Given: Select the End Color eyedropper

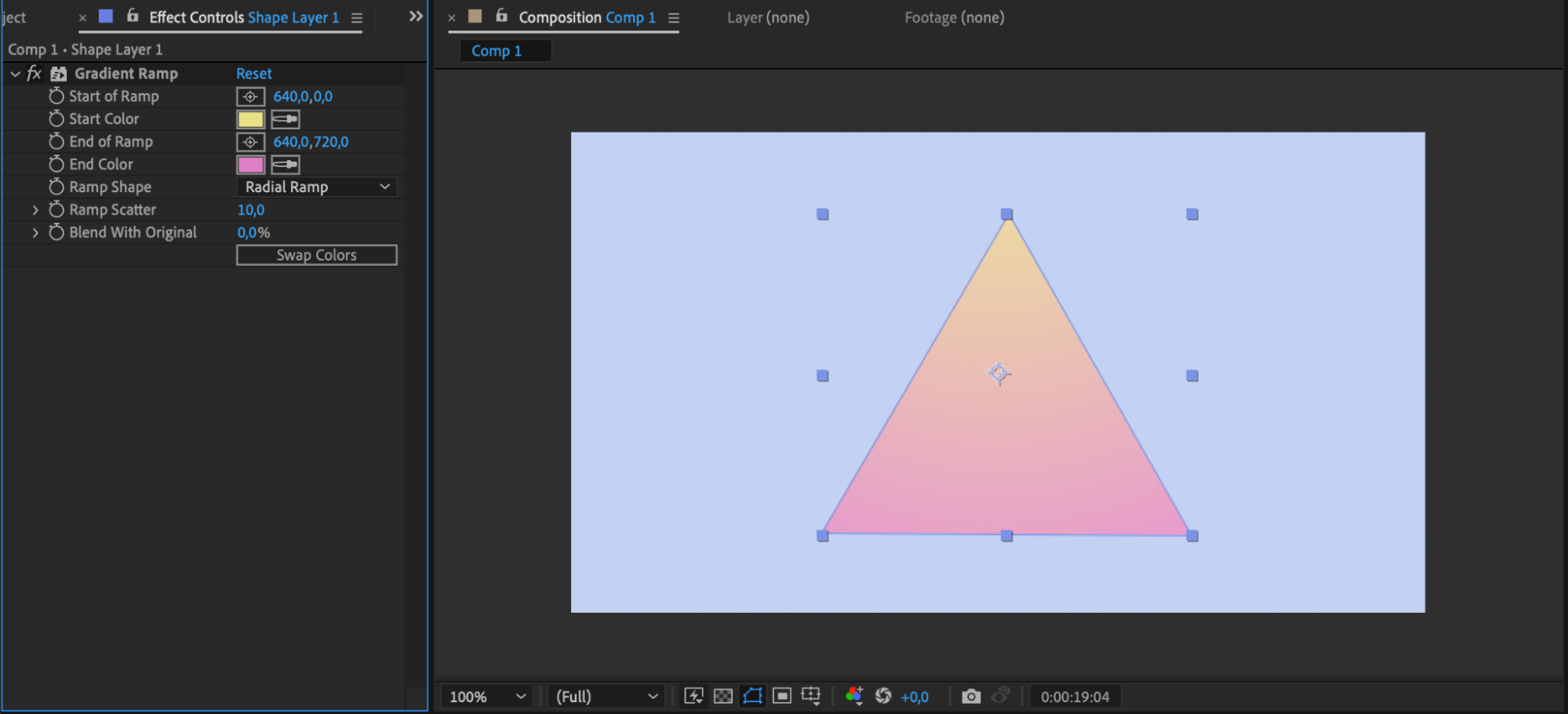Looking at the screenshot, I should 286,165.
